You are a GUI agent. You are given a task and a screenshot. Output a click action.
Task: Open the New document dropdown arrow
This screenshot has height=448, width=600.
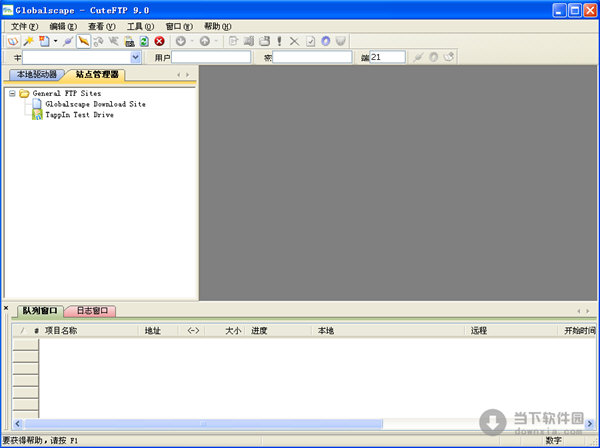(x=55, y=41)
